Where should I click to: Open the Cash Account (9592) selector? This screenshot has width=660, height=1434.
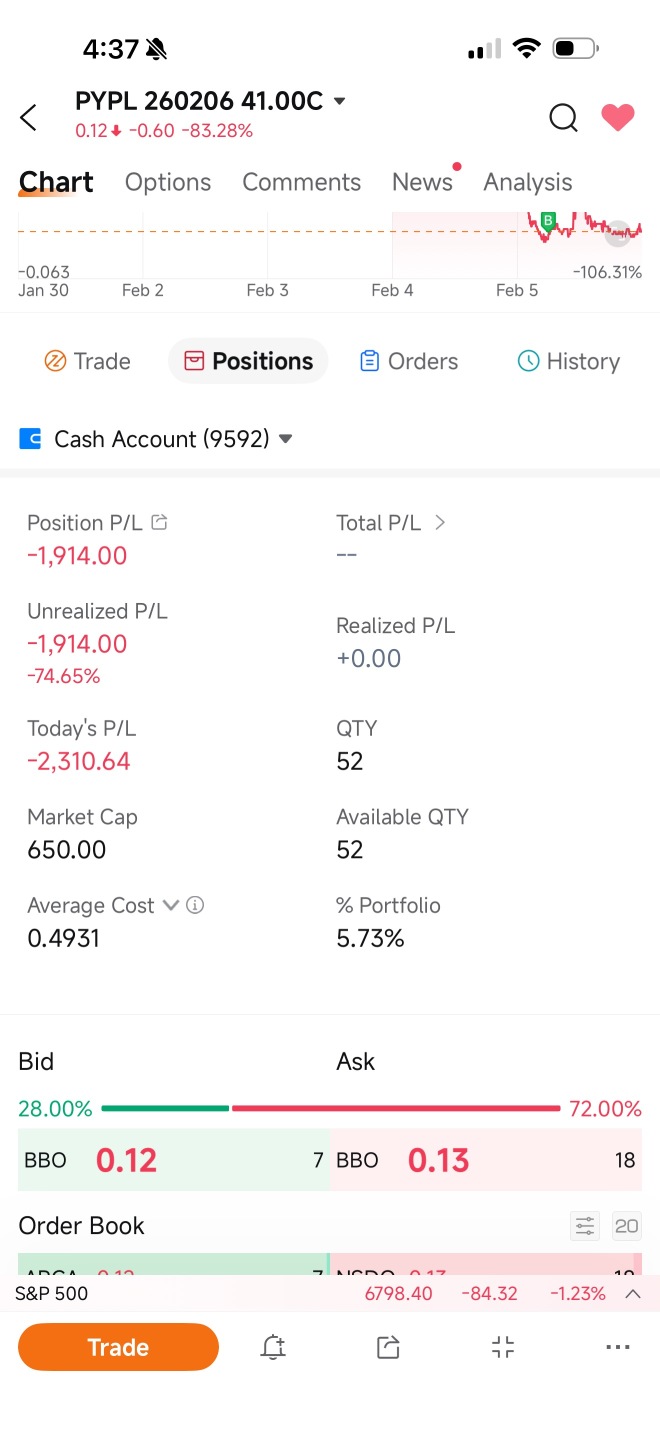[x=157, y=439]
